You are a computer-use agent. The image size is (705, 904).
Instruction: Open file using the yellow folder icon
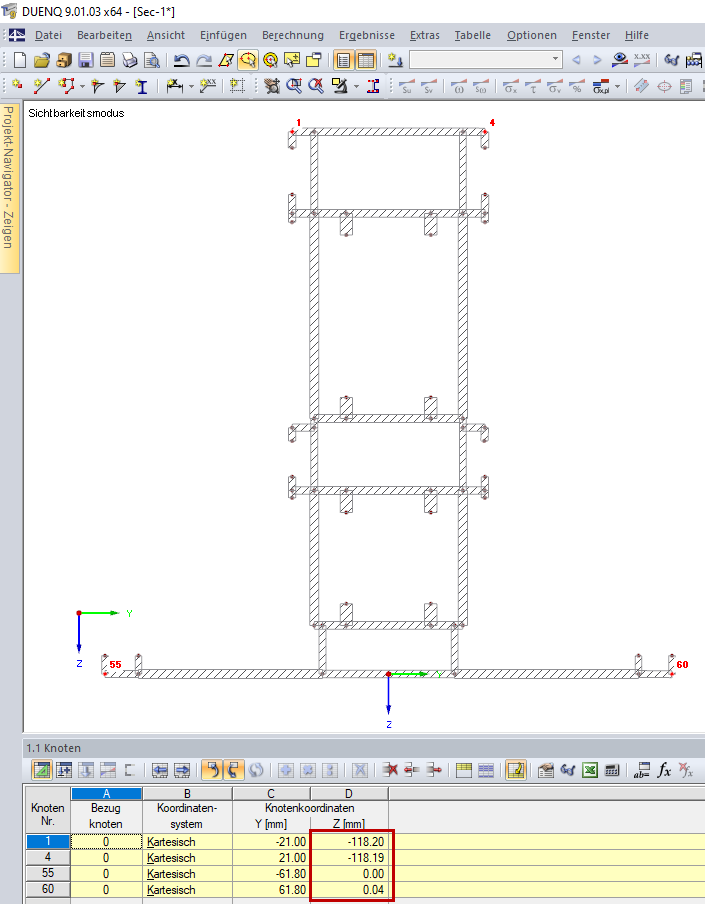pos(42,60)
